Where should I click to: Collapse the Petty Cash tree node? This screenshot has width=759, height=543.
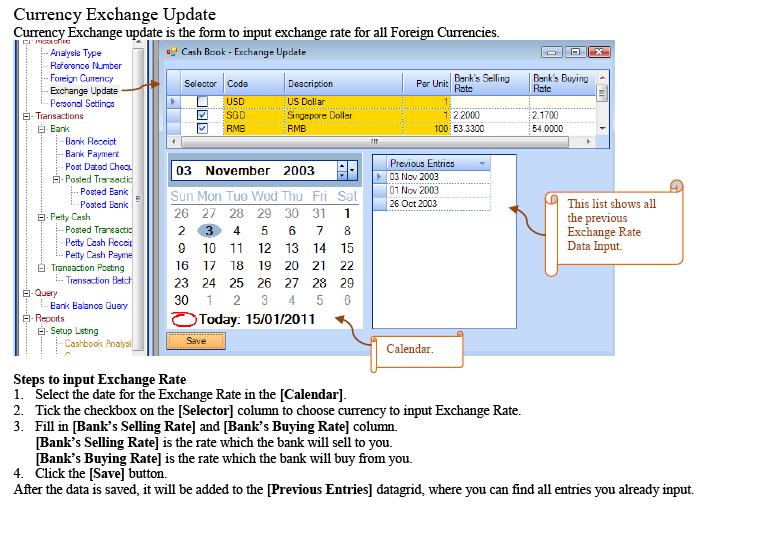(x=41, y=217)
